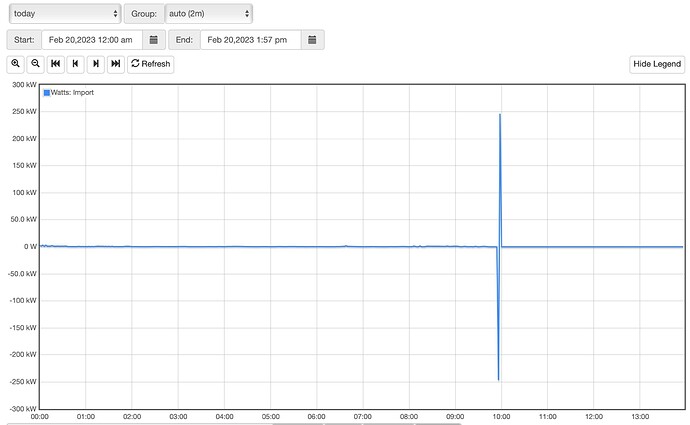The image size is (690, 425).
Task: Open the Group 'auto (2m)' dropdown
Action: point(209,14)
